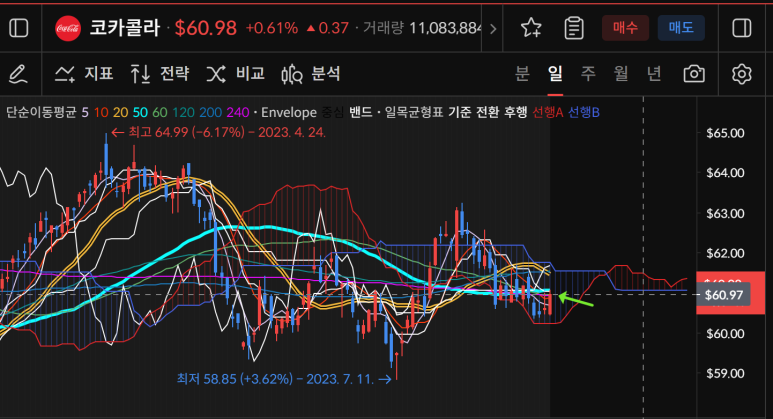Click the 거래량 11,083,884 volume text
This screenshot has height=419, width=773.
(x=422, y=28)
